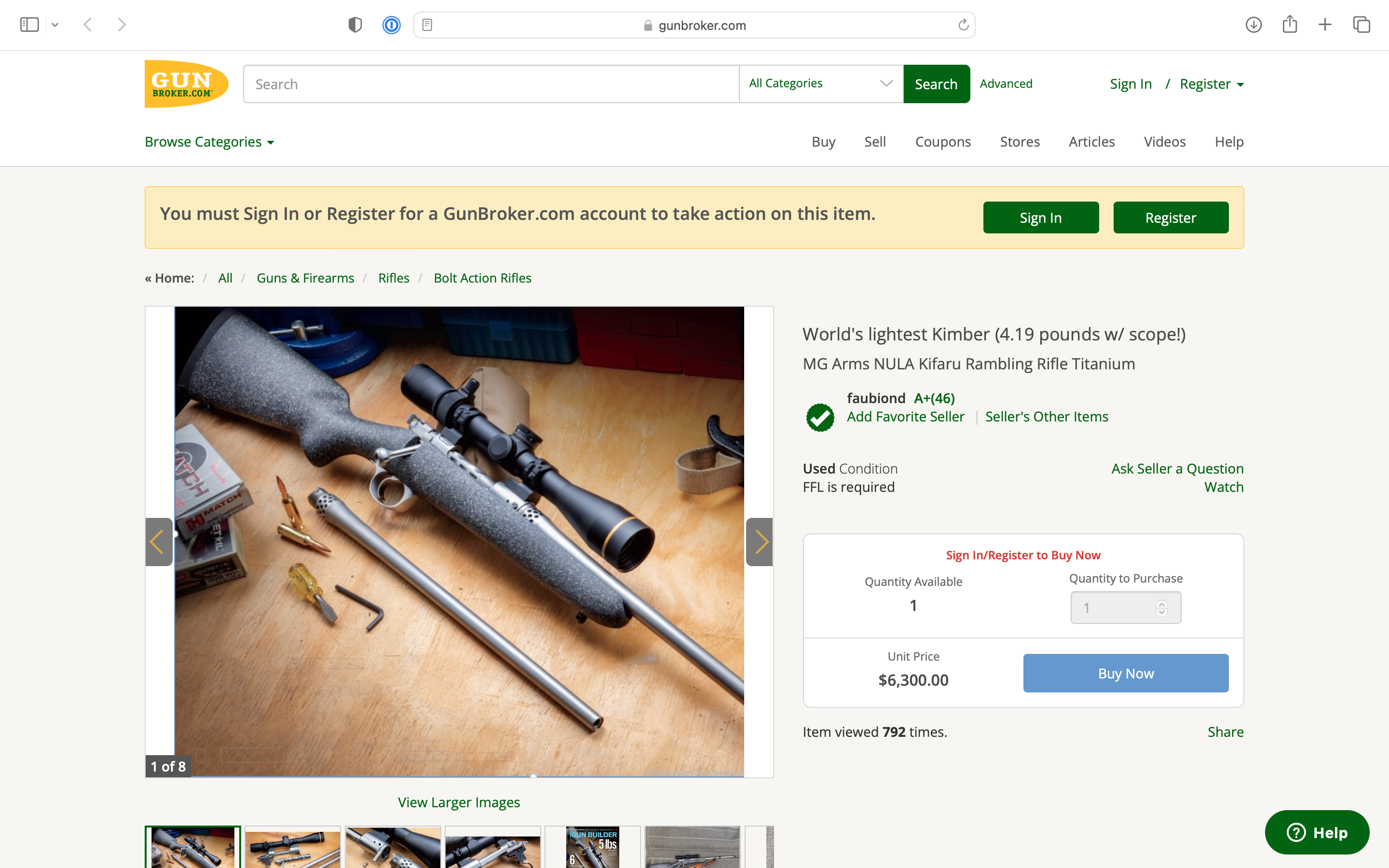This screenshot has width=1389, height=868.
Task: Click the blue Buy Now button
Action: (x=1126, y=673)
